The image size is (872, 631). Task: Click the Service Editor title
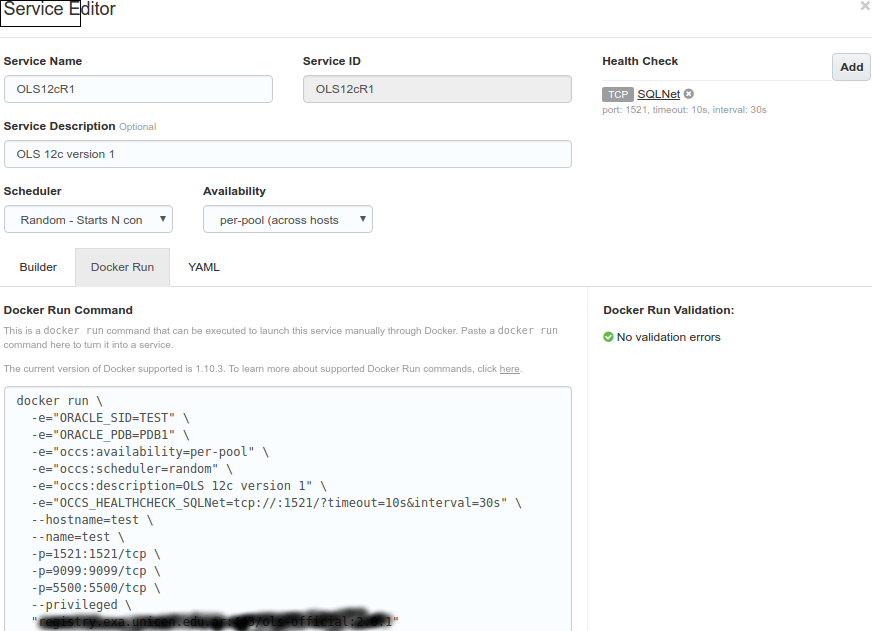(60, 10)
